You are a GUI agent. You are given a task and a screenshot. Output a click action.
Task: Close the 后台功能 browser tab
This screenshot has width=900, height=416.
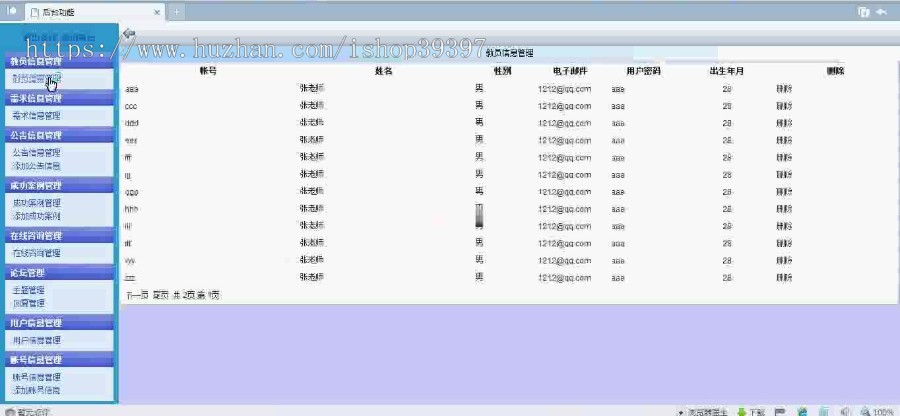pos(157,12)
